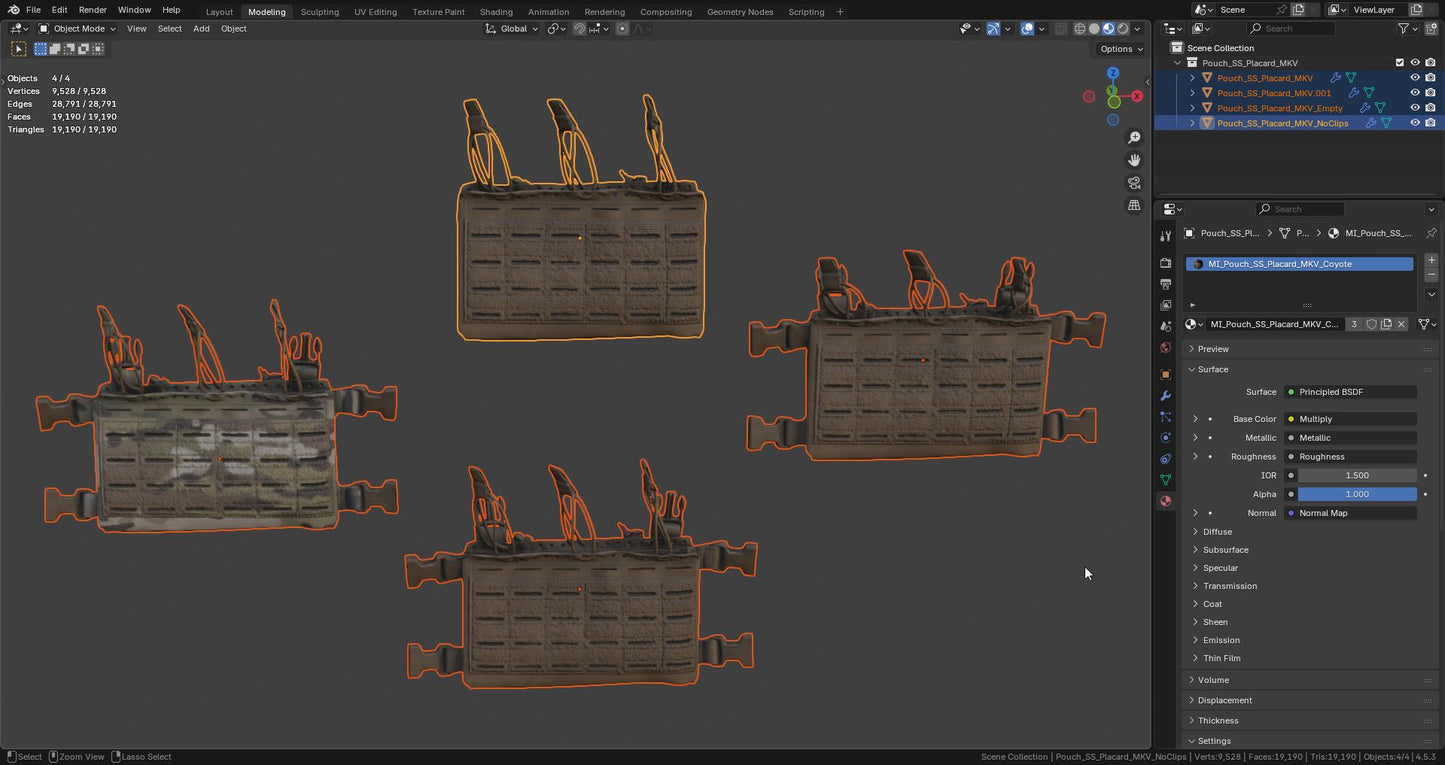Viewport: 1445px width, 765px height.
Task: Hide Pouch_SS_Placard_MKV.001 using its eye icon
Action: pos(1415,93)
